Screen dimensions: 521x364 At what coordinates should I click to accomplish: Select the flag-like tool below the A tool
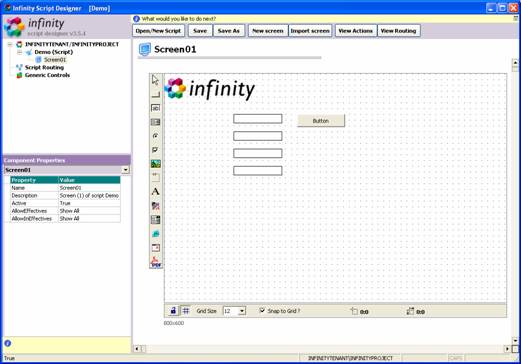click(155, 206)
